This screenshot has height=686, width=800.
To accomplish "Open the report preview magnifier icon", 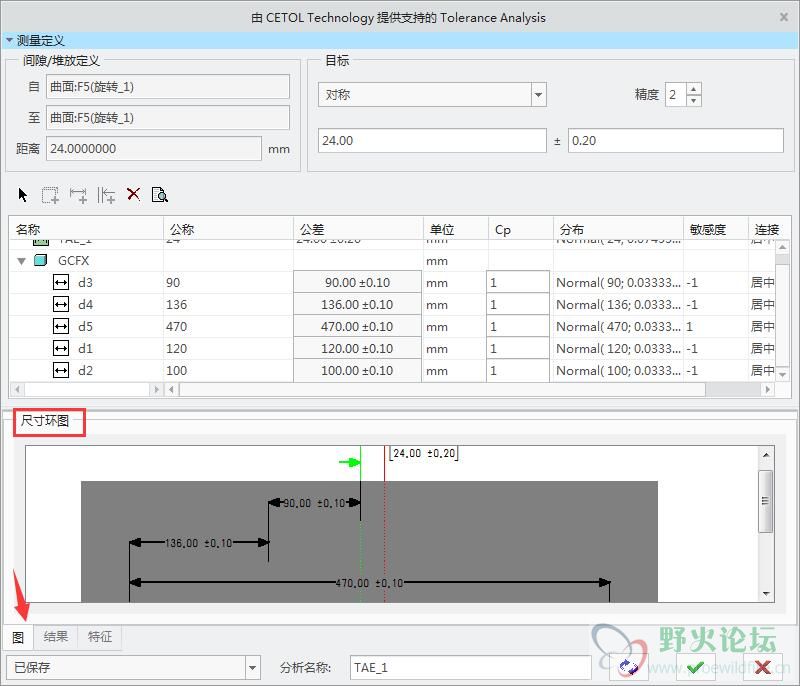I will pos(160,194).
